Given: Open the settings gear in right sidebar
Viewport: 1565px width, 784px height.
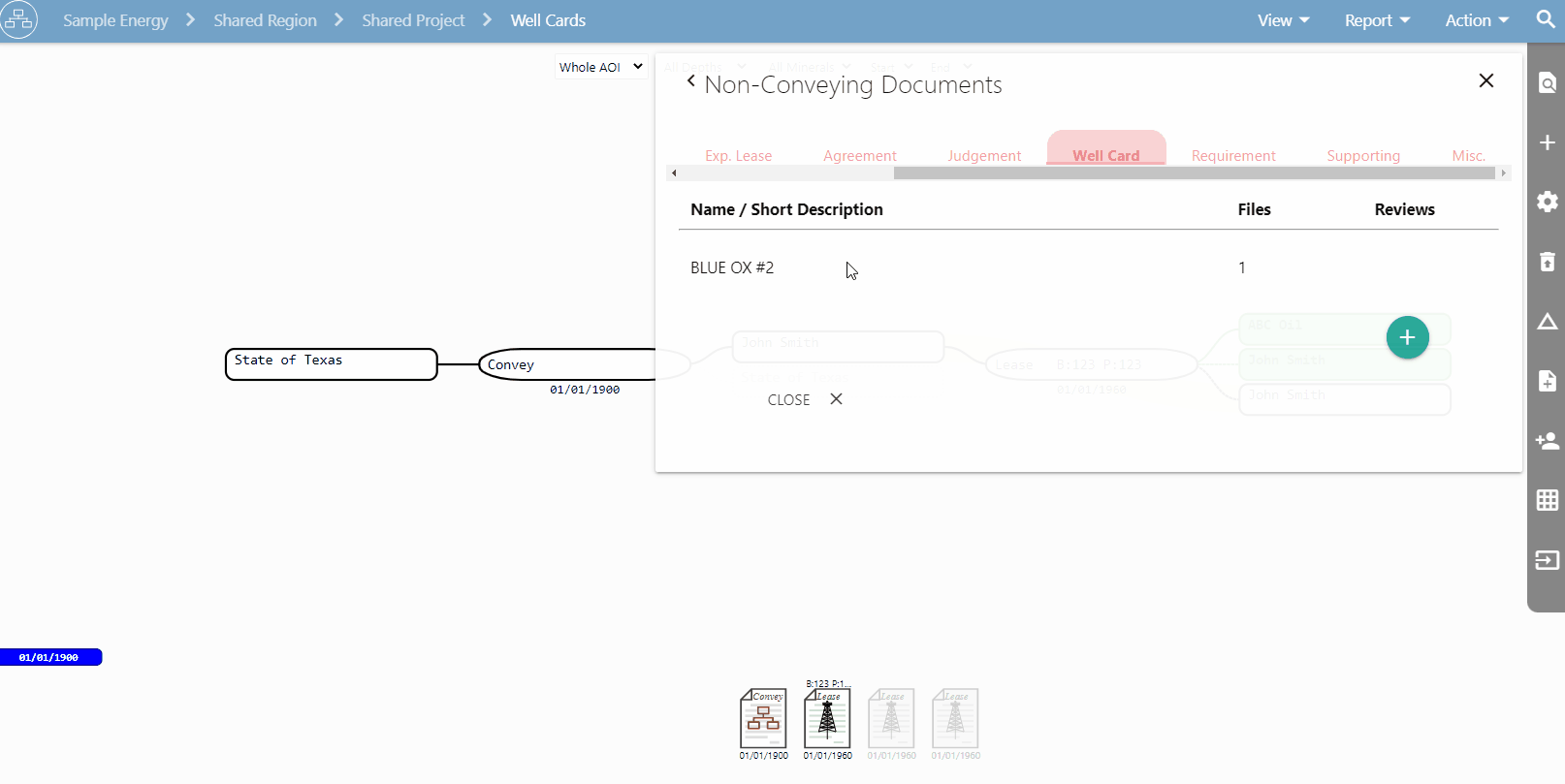Looking at the screenshot, I should coord(1547,202).
